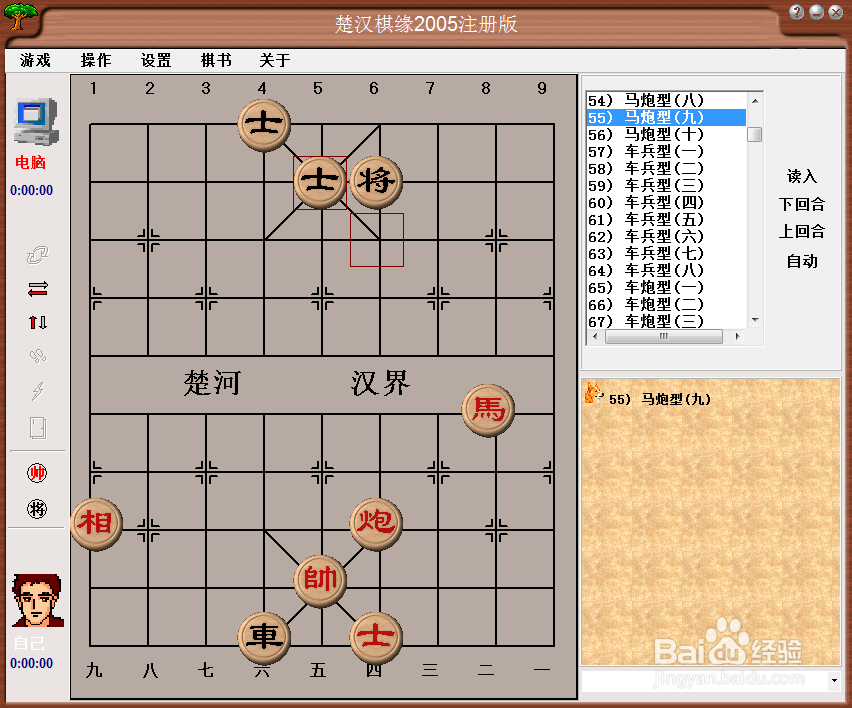Image resolution: width=852 pixels, height=708 pixels.
Task: Select list entry 63) 车兵型(七)
Action: click(x=667, y=253)
